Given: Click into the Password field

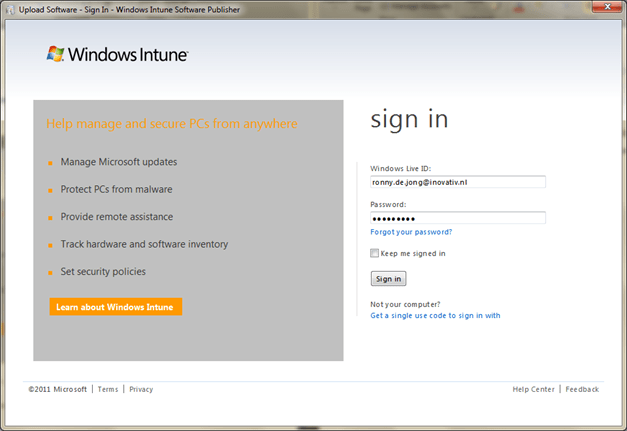Looking at the screenshot, I should click(x=457, y=217).
